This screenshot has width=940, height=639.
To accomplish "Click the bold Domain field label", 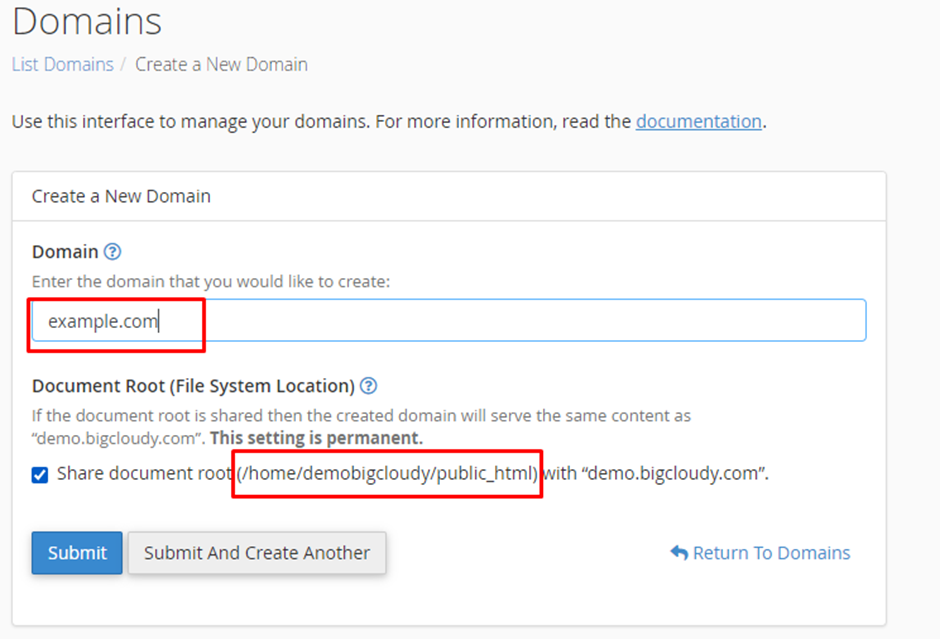I will [65, 252].
